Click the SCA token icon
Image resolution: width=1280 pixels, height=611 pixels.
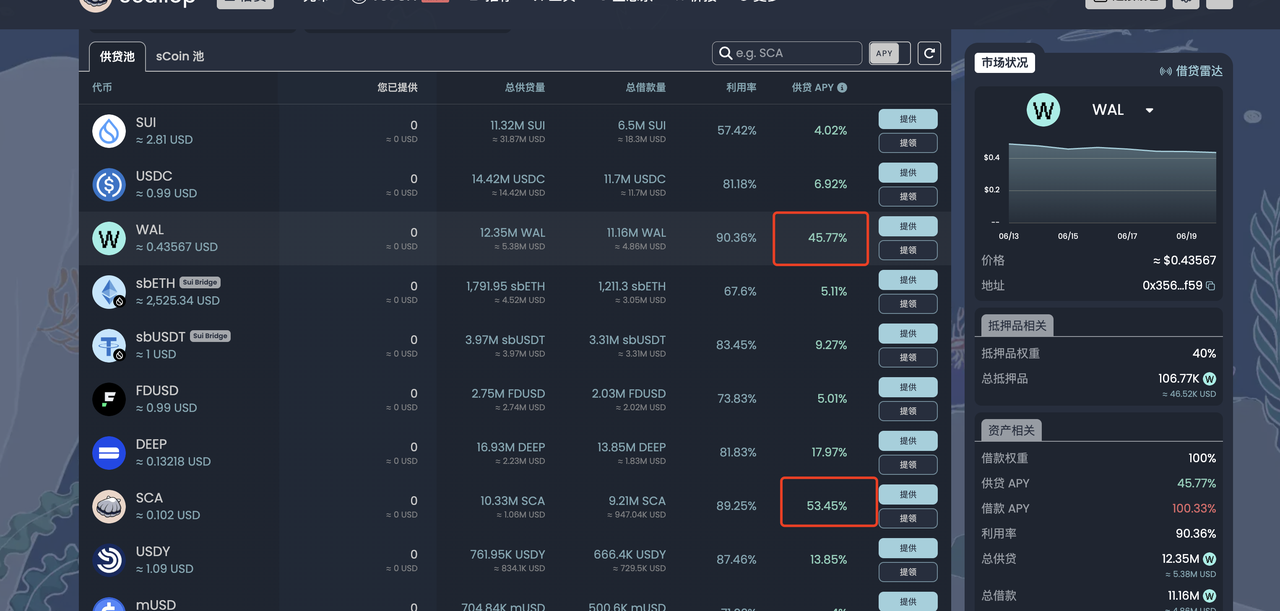click(109, 507)
